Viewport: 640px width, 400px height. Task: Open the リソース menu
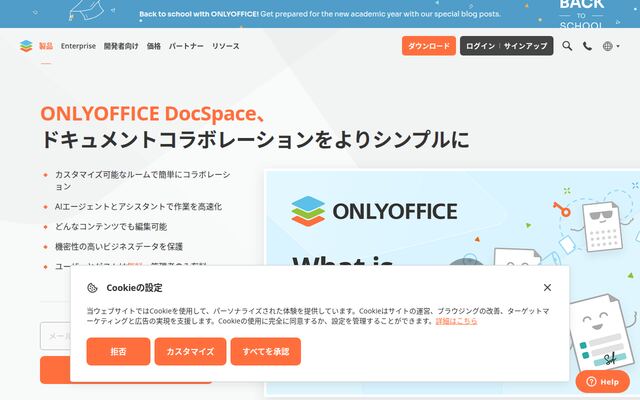coord(226,46)
